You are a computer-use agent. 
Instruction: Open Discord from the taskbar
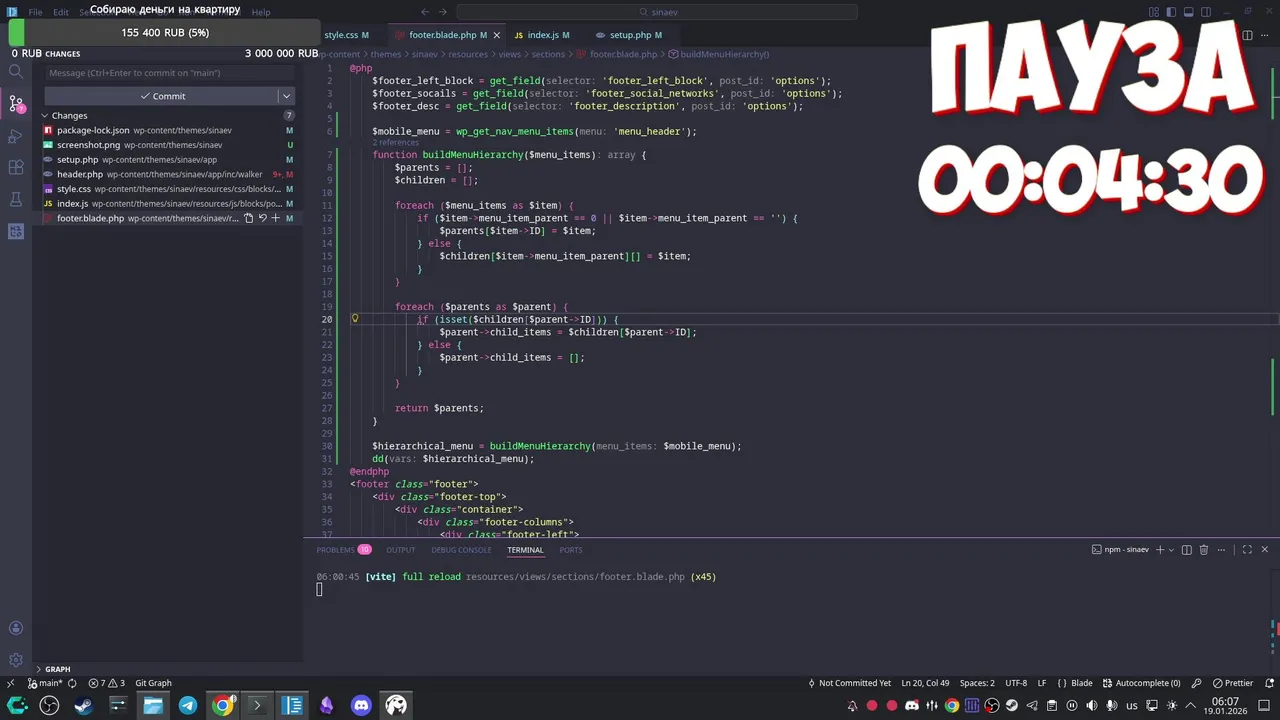coord(361,705)
